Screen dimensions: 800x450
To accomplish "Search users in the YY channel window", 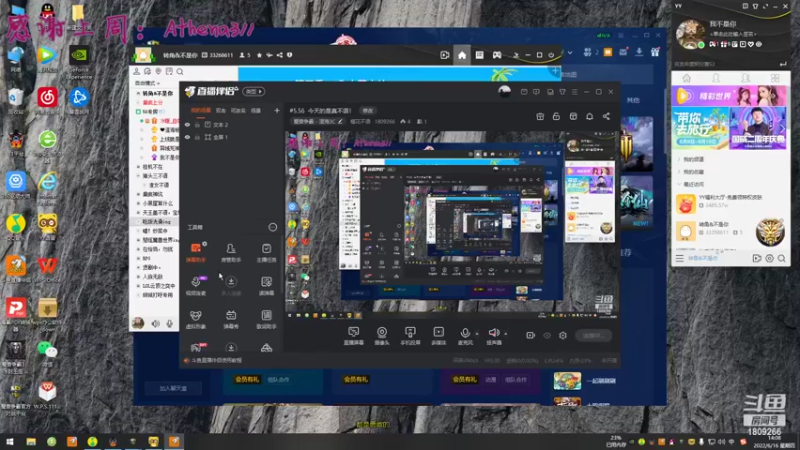I will coord(180,71).
